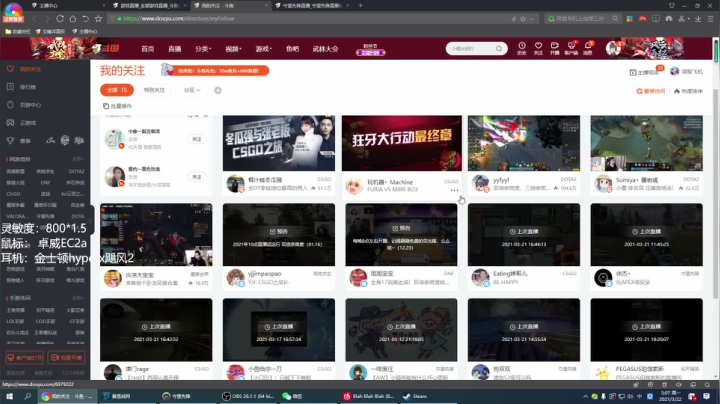Screen dimensions: 720x404
Task: Click the 最常访问 sort link
Action: point(651,91)
